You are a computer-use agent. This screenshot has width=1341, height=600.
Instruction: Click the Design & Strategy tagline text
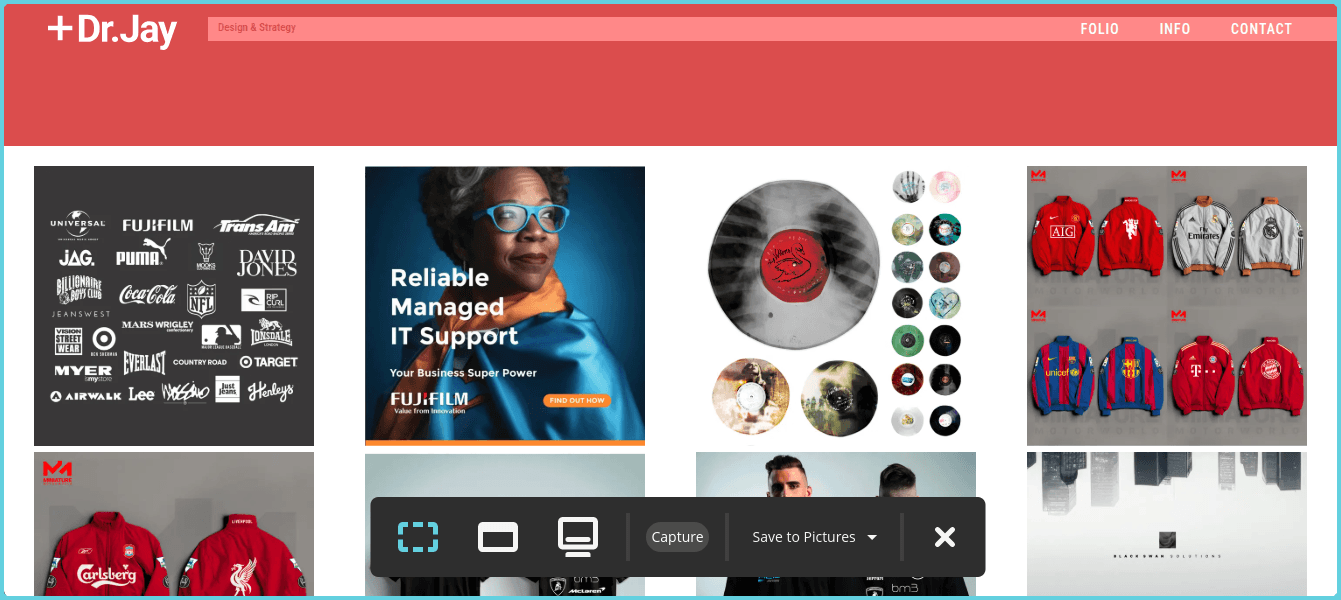pos(257,28)
